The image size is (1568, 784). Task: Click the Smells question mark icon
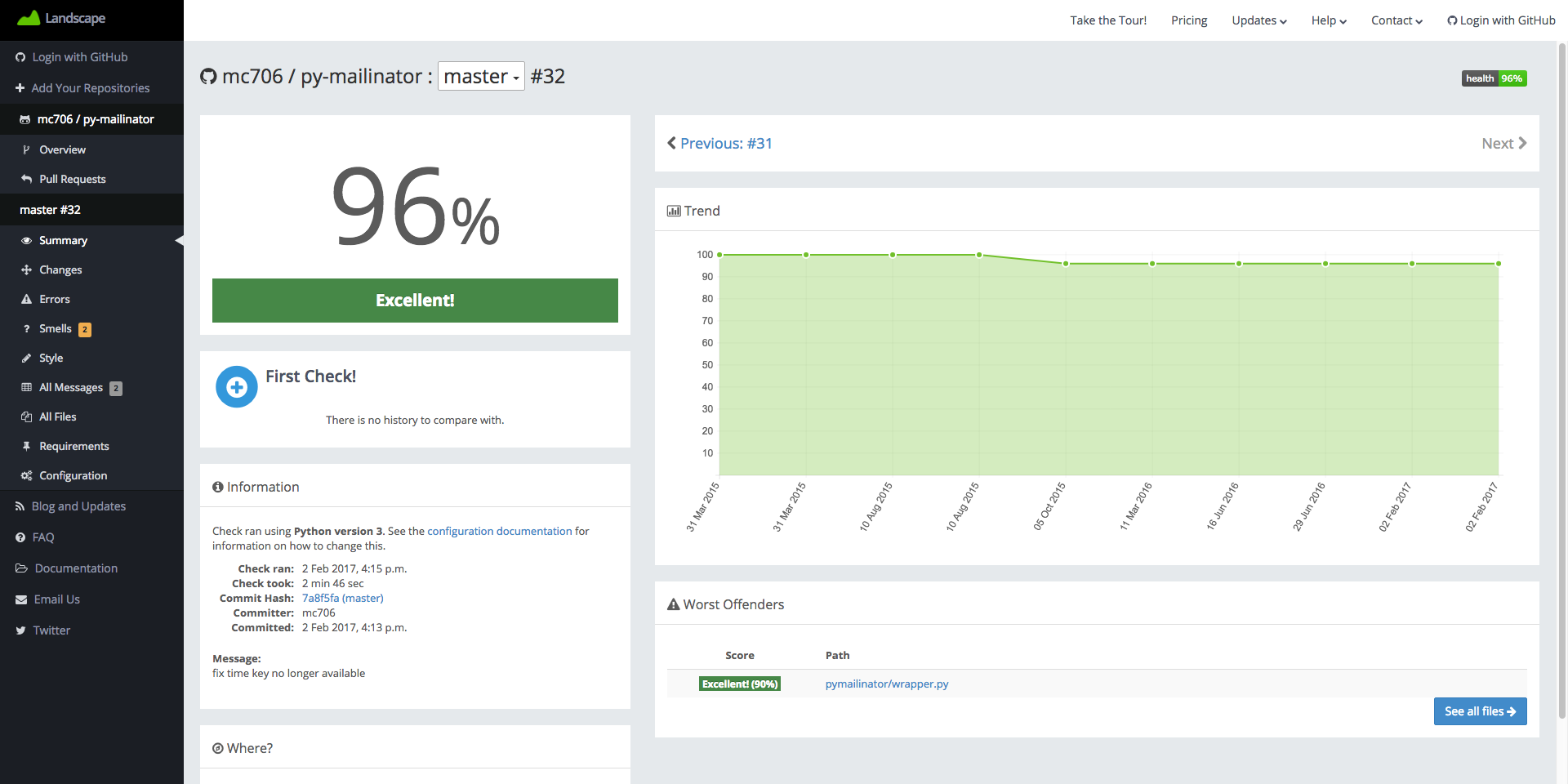(26, 329)
